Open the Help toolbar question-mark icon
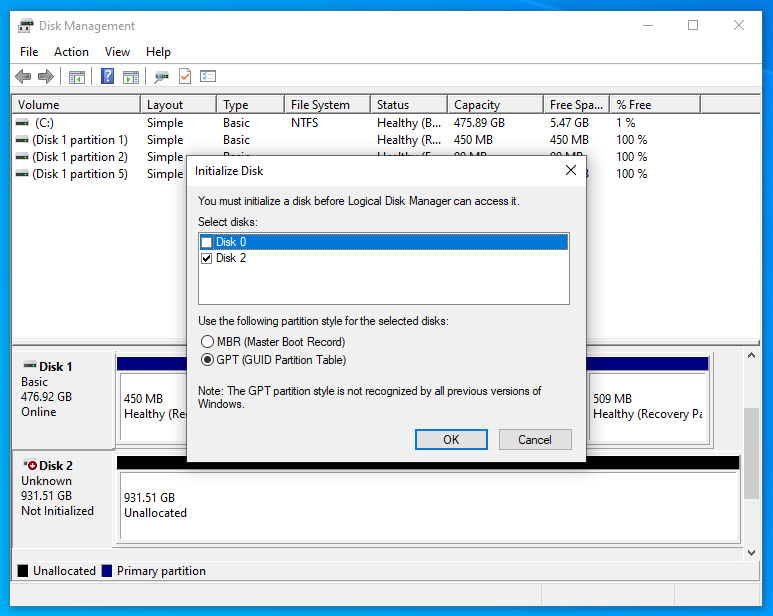Viewport: 773px width, 616px height. coord(107,76)
